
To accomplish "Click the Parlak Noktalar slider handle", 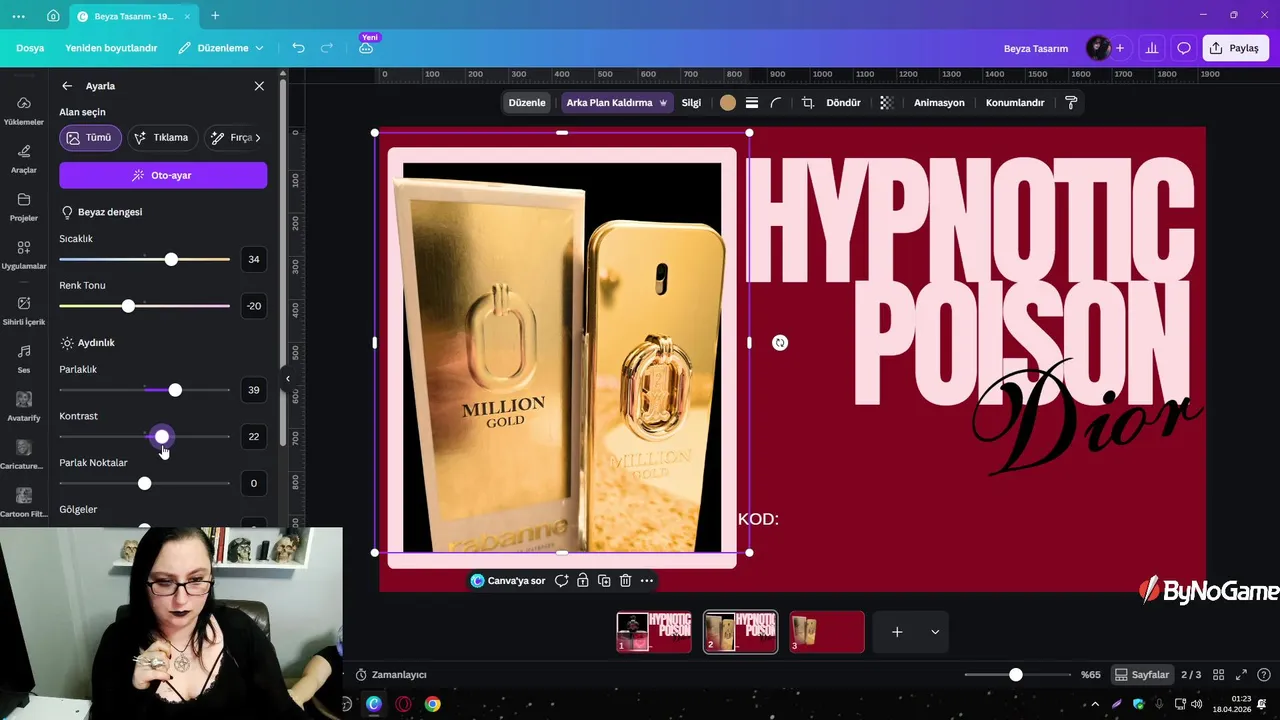I will tap(145, 483).
